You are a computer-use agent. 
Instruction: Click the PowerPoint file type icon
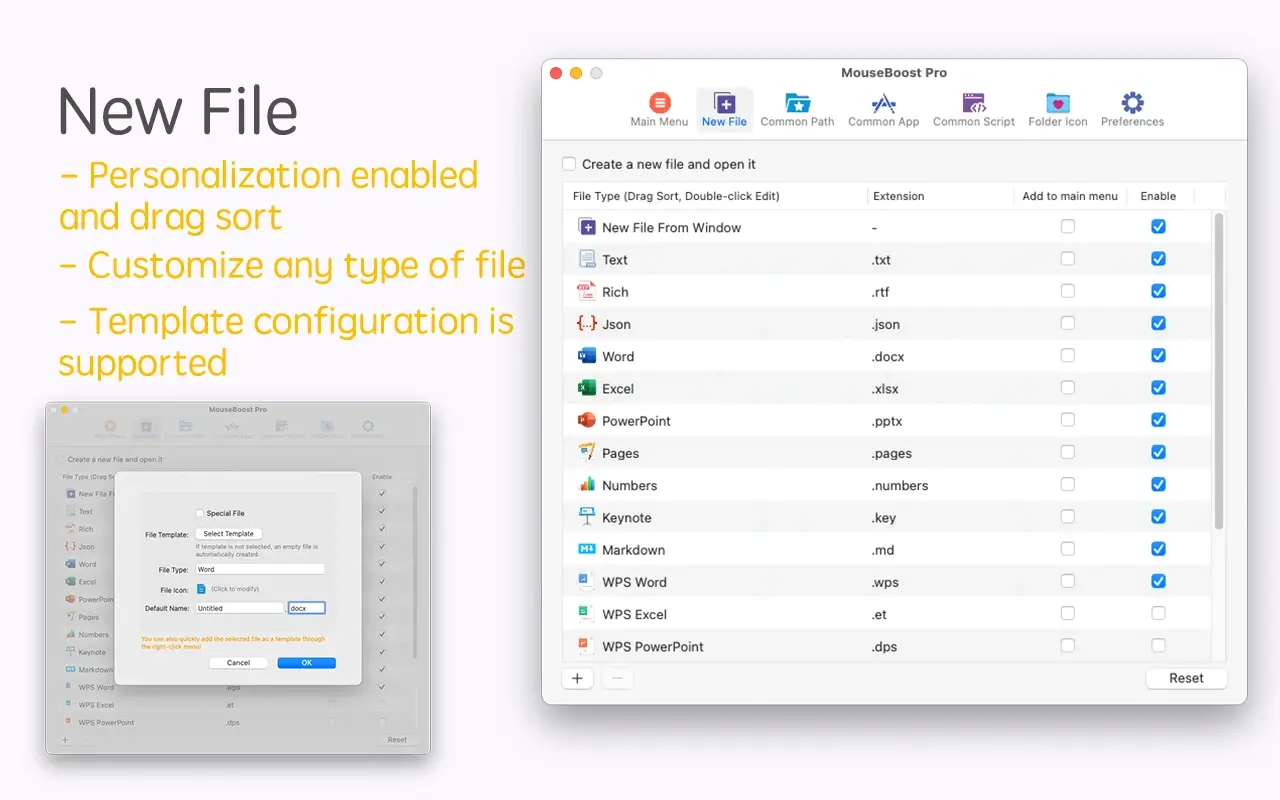point(587,420)
